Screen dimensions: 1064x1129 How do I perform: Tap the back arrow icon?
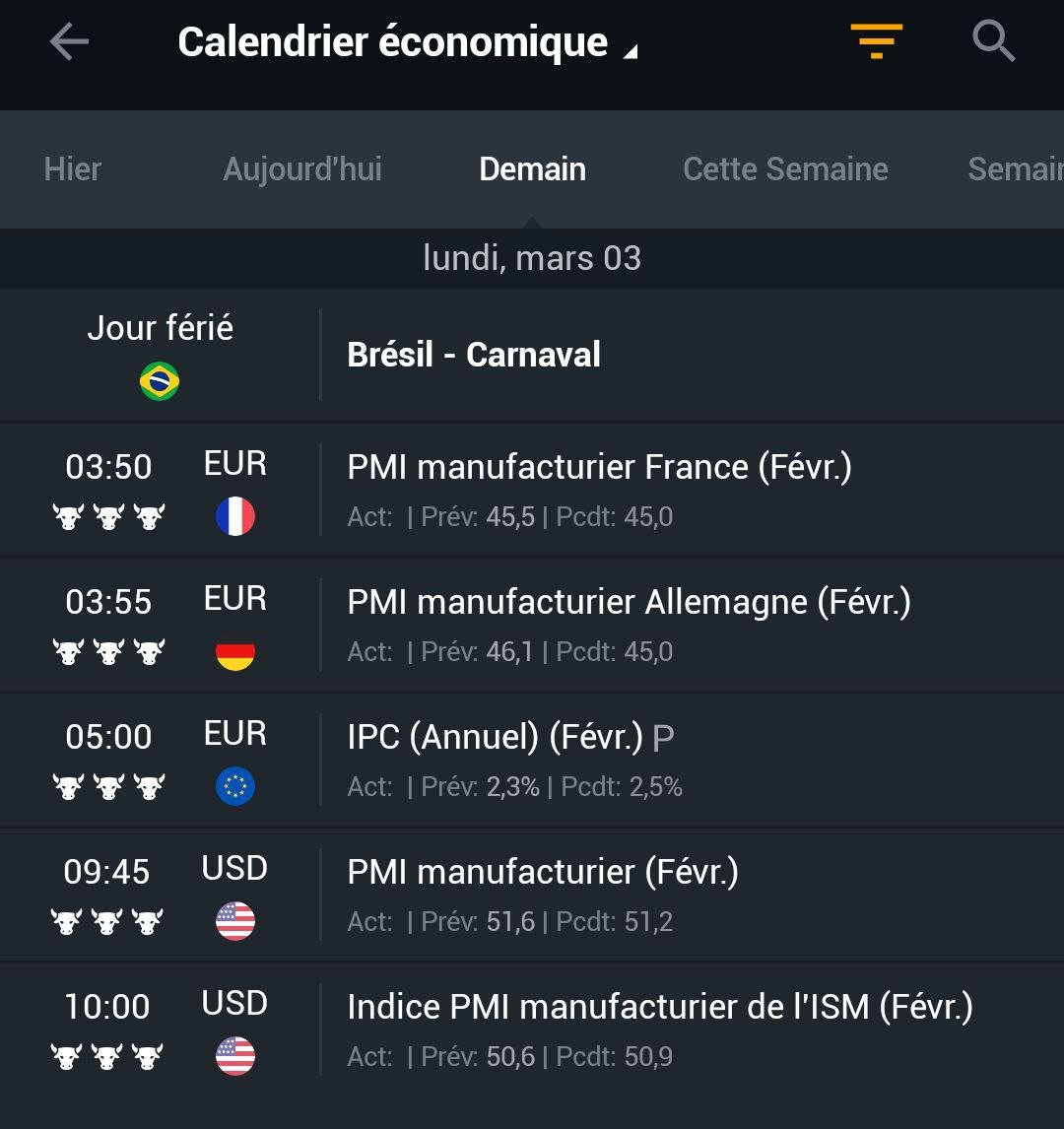[69, 41]
